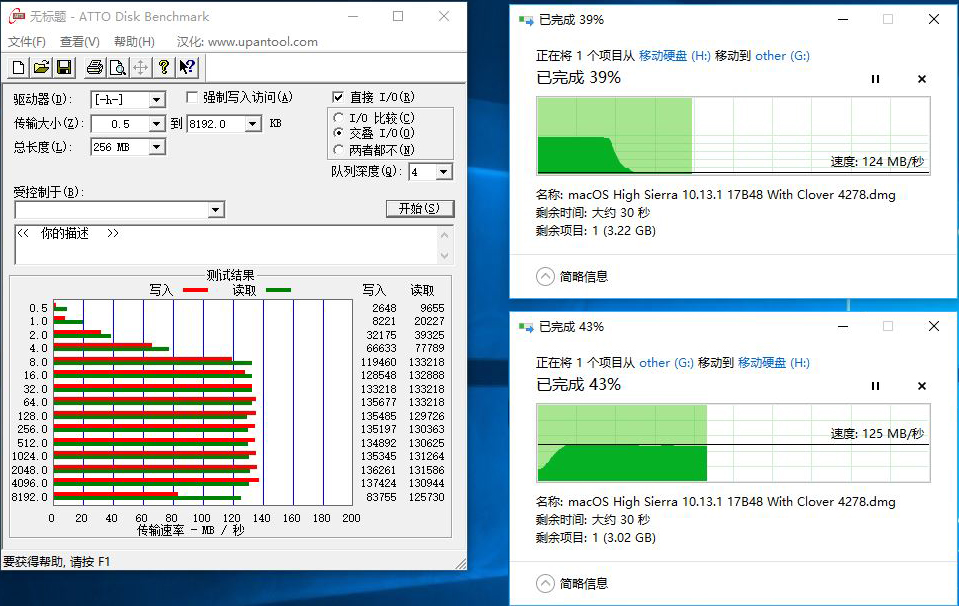Open queue depth dropdown

point(445,172)
